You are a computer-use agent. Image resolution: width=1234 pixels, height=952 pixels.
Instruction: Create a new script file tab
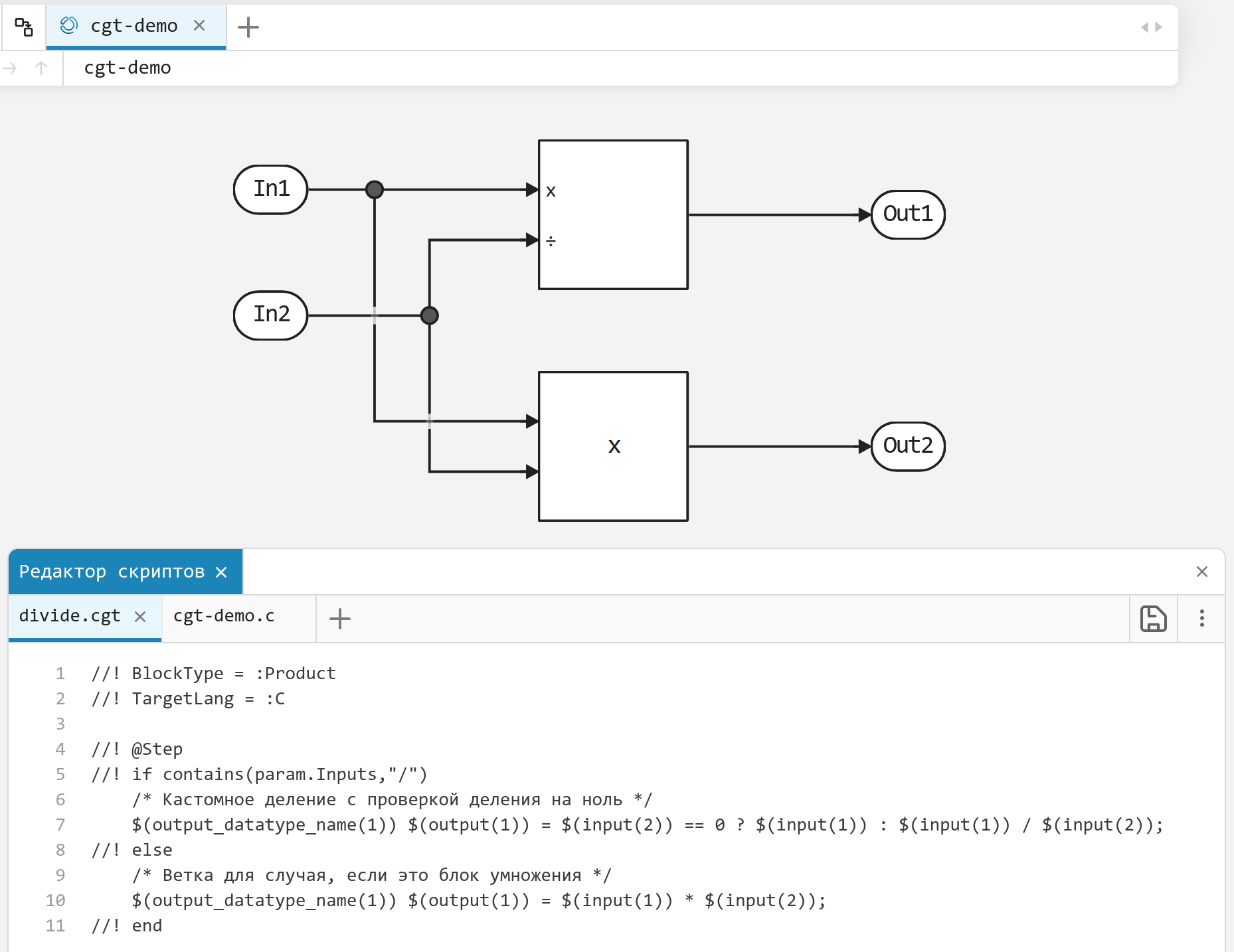(x=340, y=619)
